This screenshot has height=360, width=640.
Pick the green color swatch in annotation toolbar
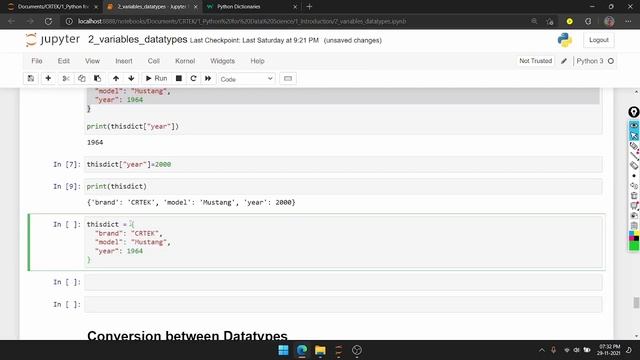(x=633, y=245)
